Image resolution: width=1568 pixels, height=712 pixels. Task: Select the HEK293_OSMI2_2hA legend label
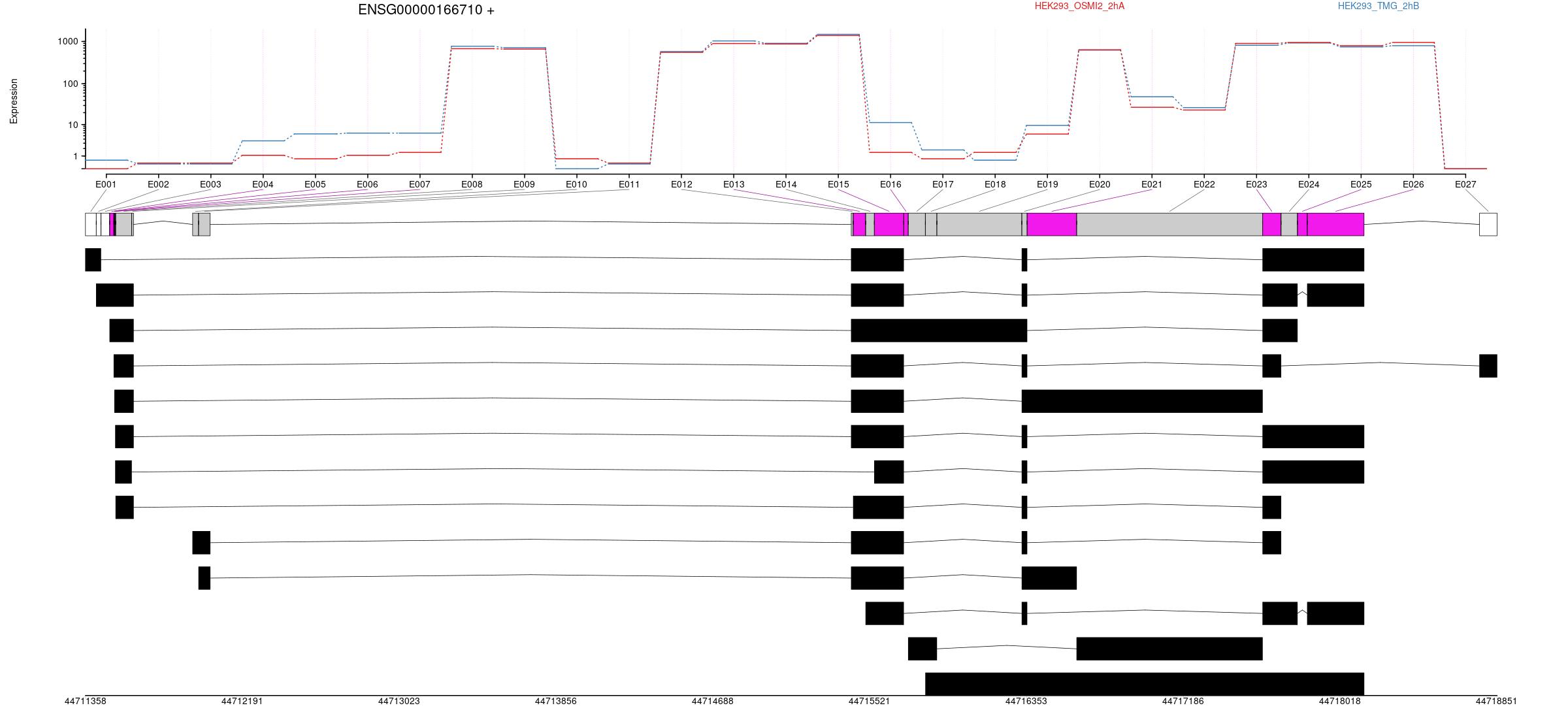click(x=1079, y=6)
